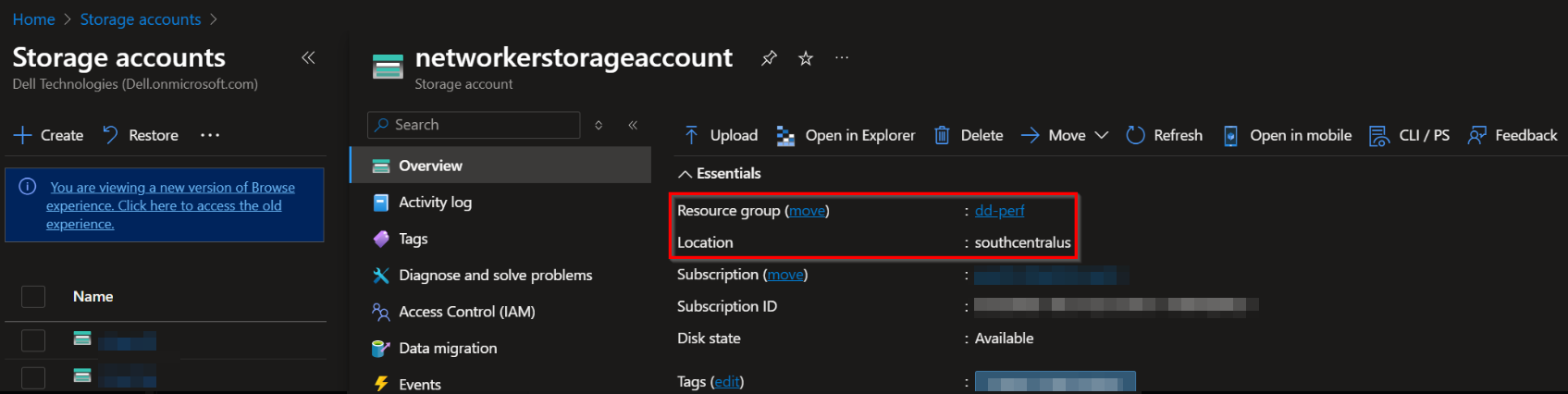This screenshot has height=394, width=1568.
Task: Open in Explorer from the toolbar
Action: tap(846, 135)
